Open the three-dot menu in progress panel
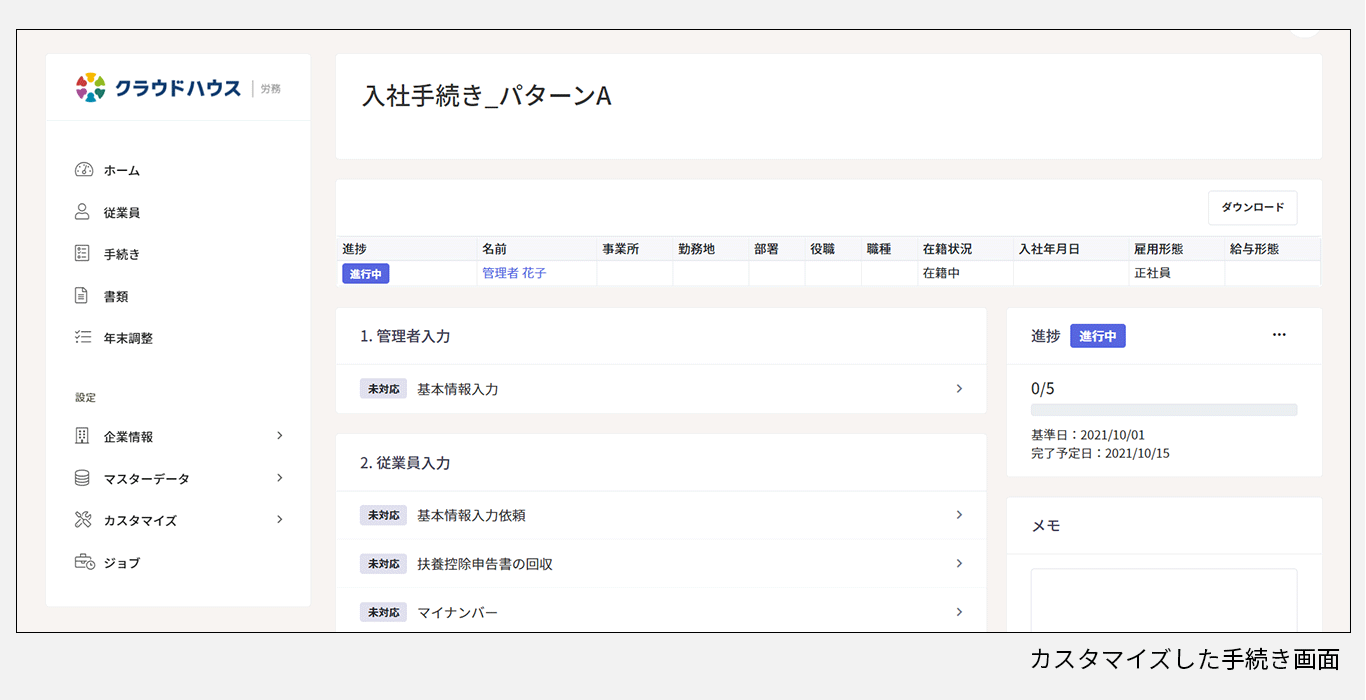1366x700 pixels. point(1279,335)
